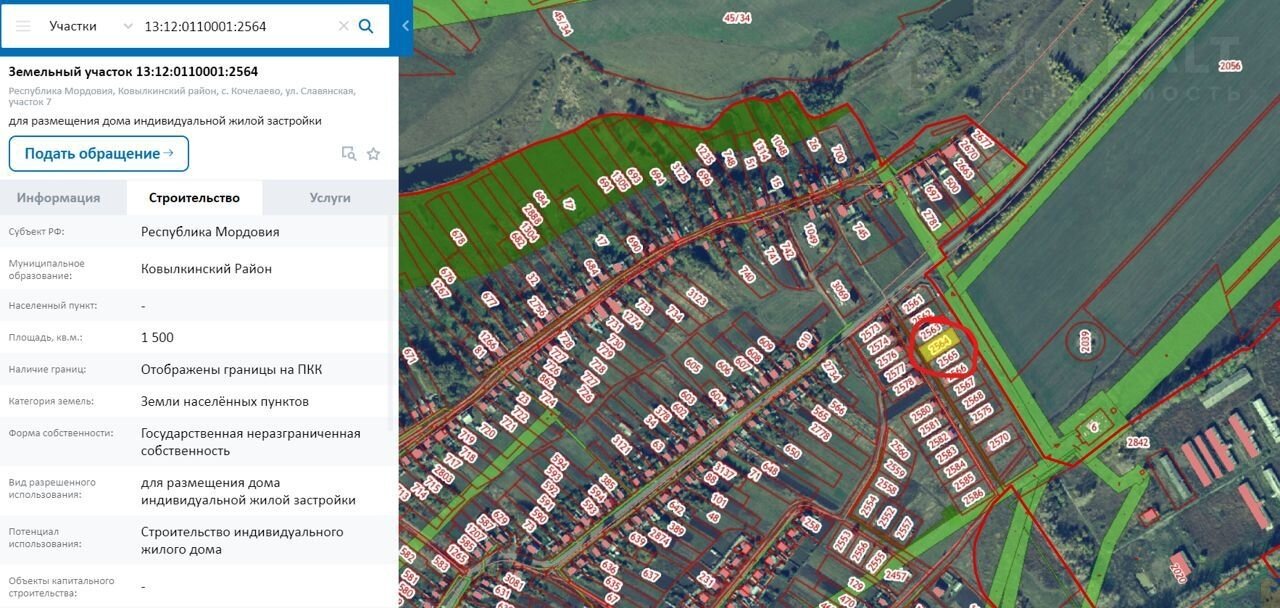
Task: Select highlighted yellow parcel 2564 on map
Action: [939, 347]
